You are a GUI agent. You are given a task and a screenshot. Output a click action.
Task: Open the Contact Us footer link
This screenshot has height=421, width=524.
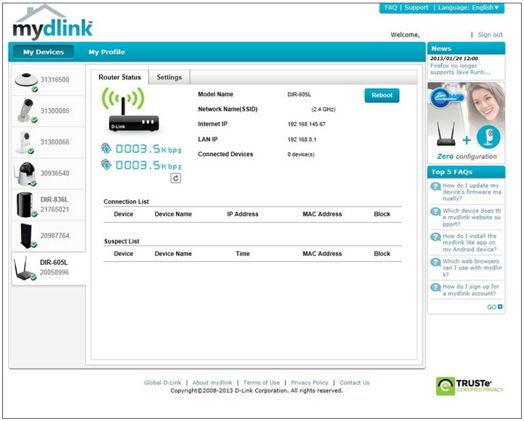click(x=355, y=383)
